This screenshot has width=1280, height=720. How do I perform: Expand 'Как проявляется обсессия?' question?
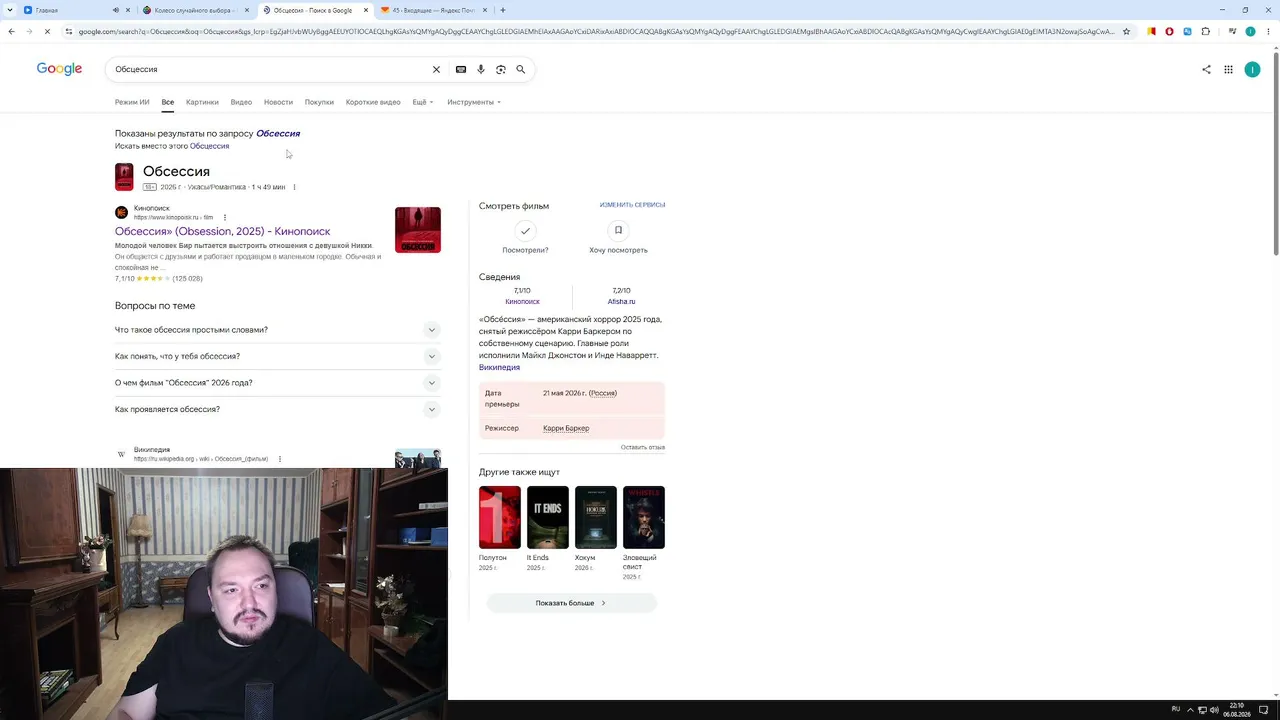277,409
